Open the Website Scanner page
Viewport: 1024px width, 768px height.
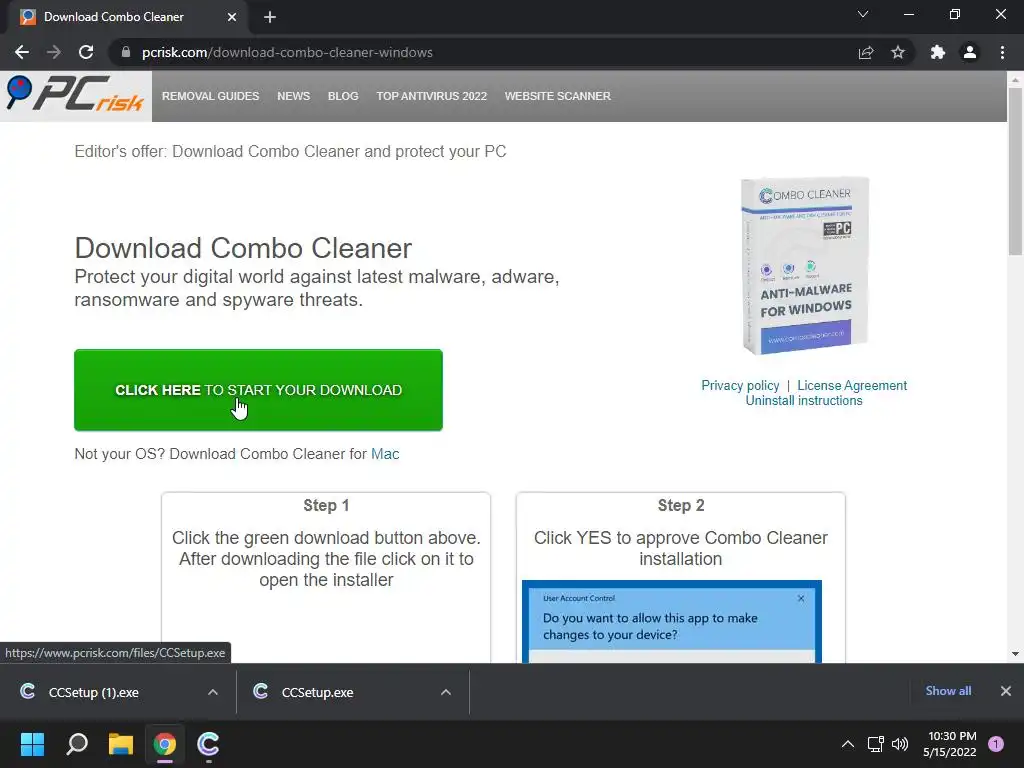(558, 96)
